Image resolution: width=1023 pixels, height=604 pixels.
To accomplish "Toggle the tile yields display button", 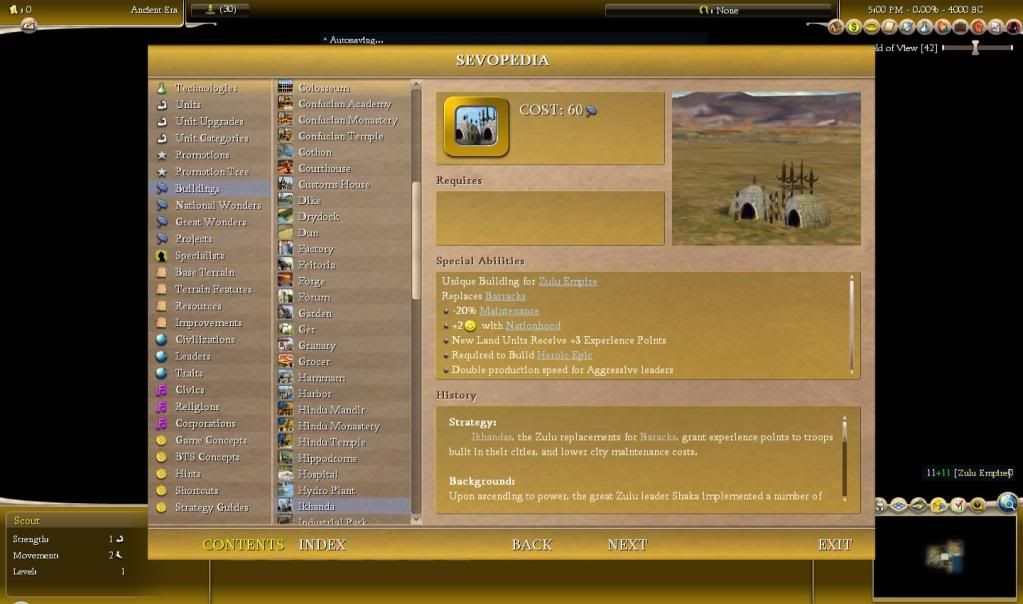I will 938,505.
